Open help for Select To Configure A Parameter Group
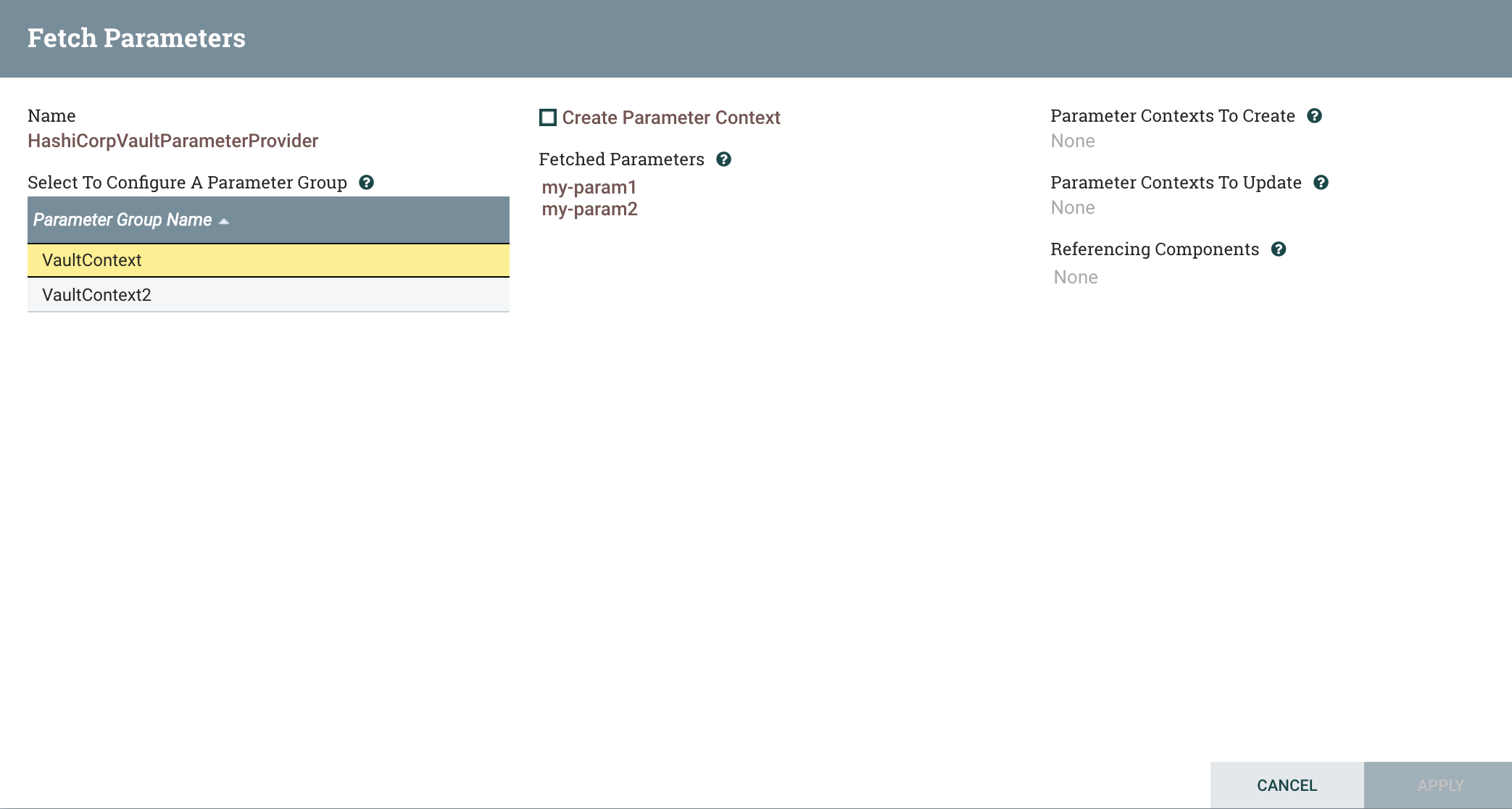Image resolution: width=1512 pixels, height=809 pixels. pos(367,183)
